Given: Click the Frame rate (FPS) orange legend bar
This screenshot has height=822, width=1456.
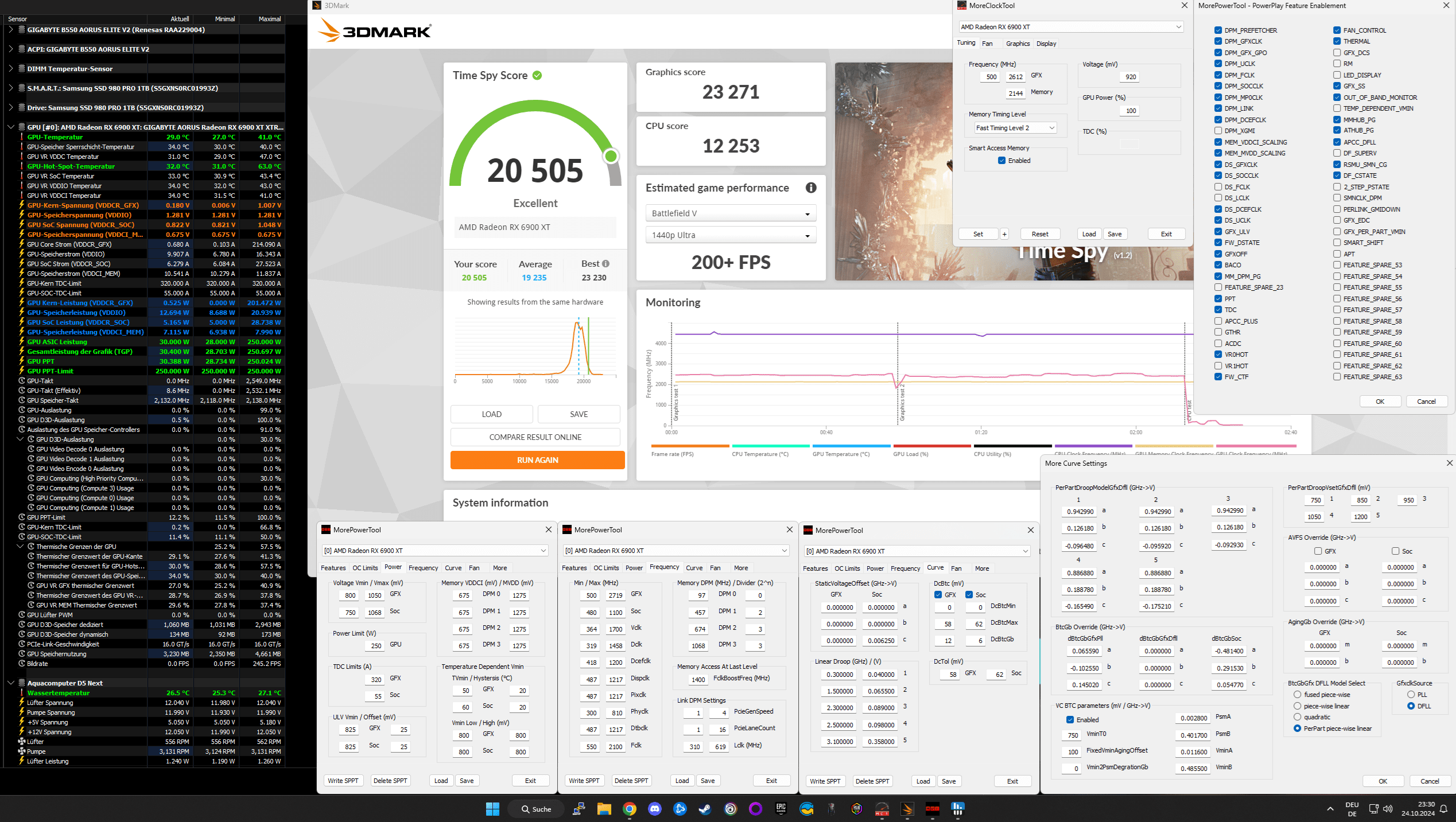Looking at the screenshot, I should point(690,446).
